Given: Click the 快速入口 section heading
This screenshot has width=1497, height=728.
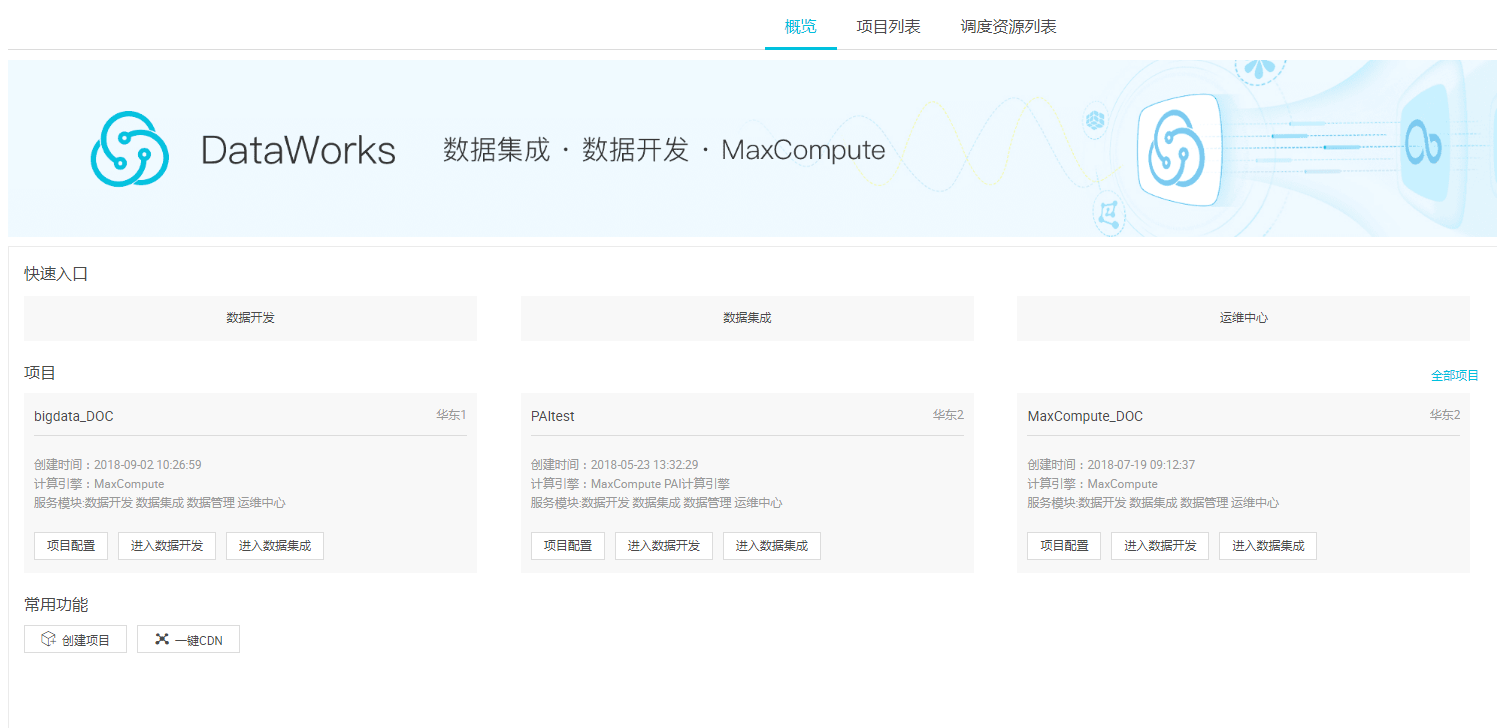Looking at the screenshot, I should 56,274.
